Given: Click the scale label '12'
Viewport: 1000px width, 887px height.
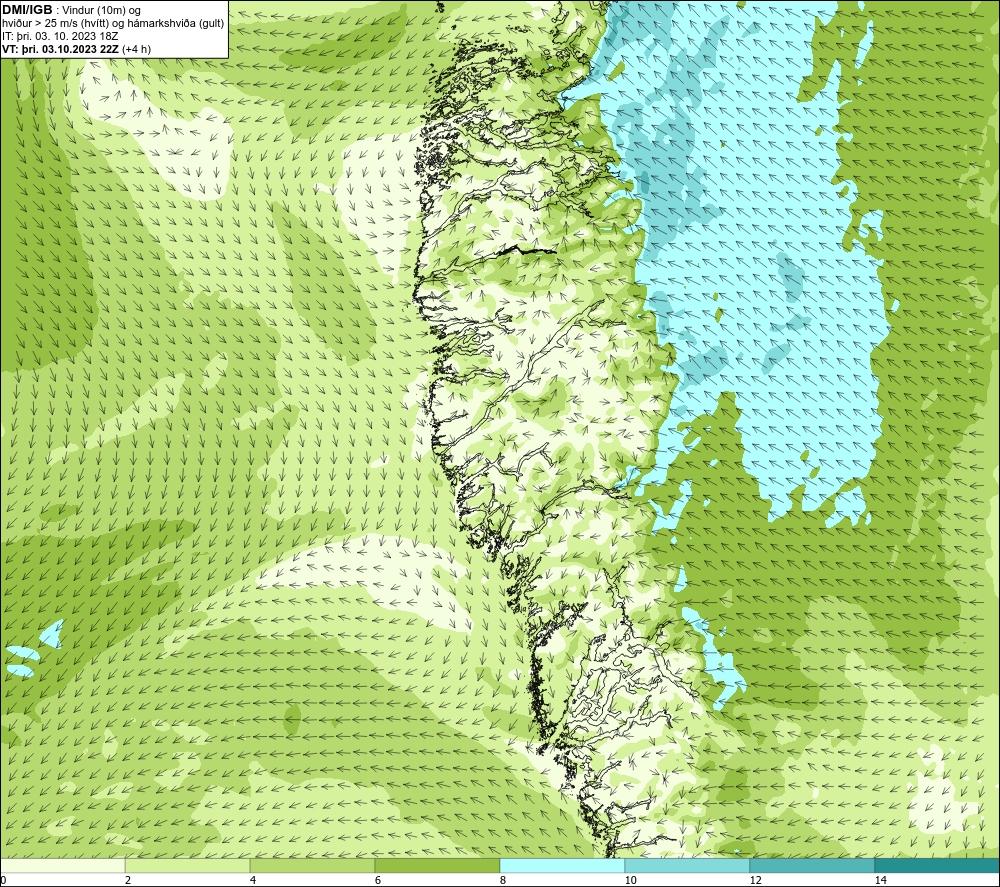Looking at the screenshot, I should point(755,881).
